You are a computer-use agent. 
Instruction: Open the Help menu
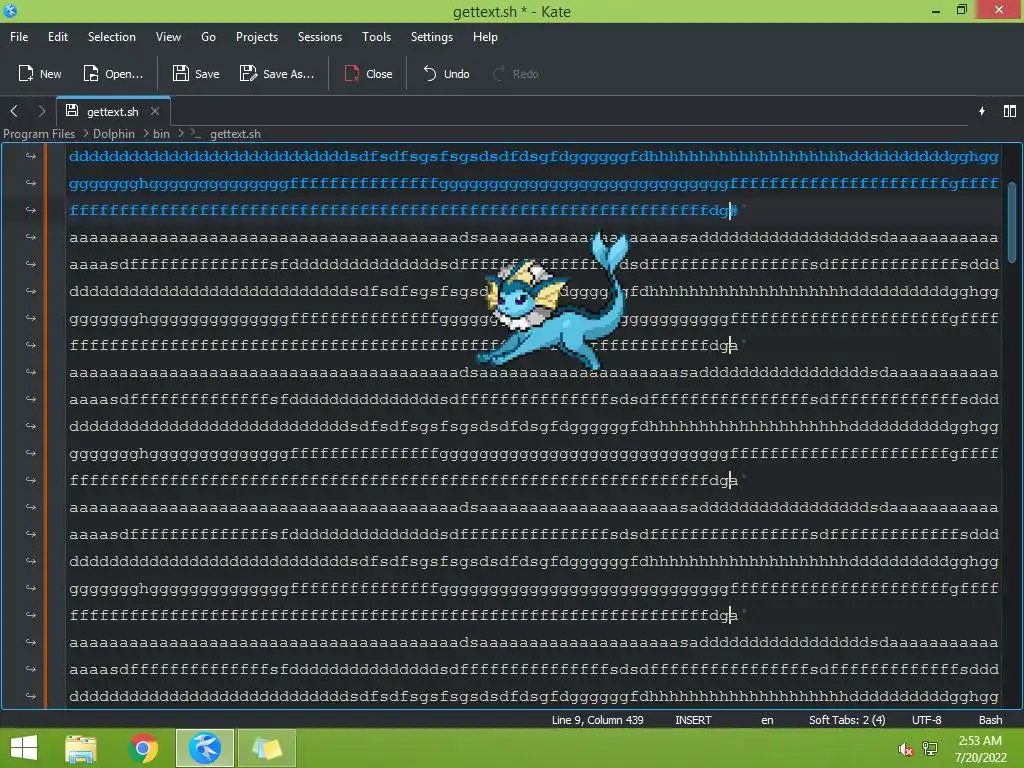pyautogui.click(x=485, y=37)
